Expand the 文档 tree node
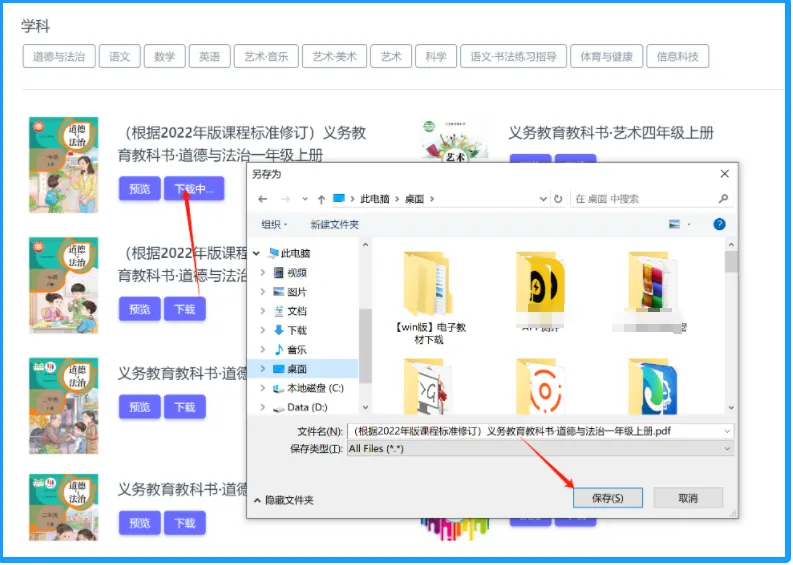This screenshot has width=793, height=565. coord(262,311)
